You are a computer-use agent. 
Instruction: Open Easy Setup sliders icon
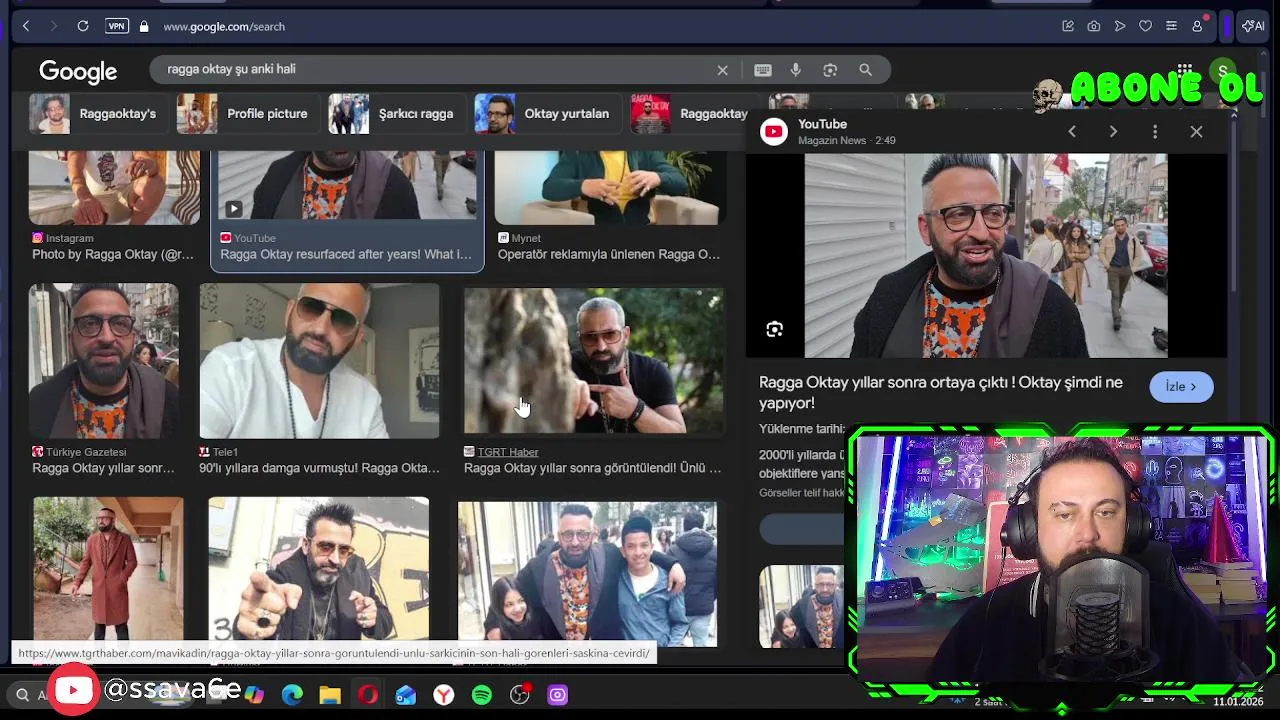(1171, 26)
